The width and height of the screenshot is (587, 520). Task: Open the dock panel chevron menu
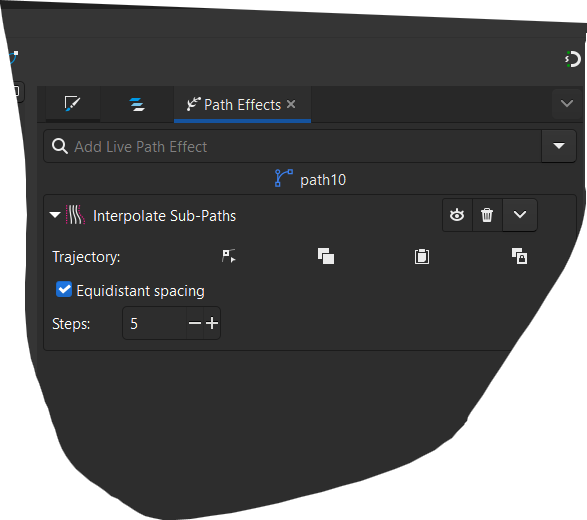point(567,103)
